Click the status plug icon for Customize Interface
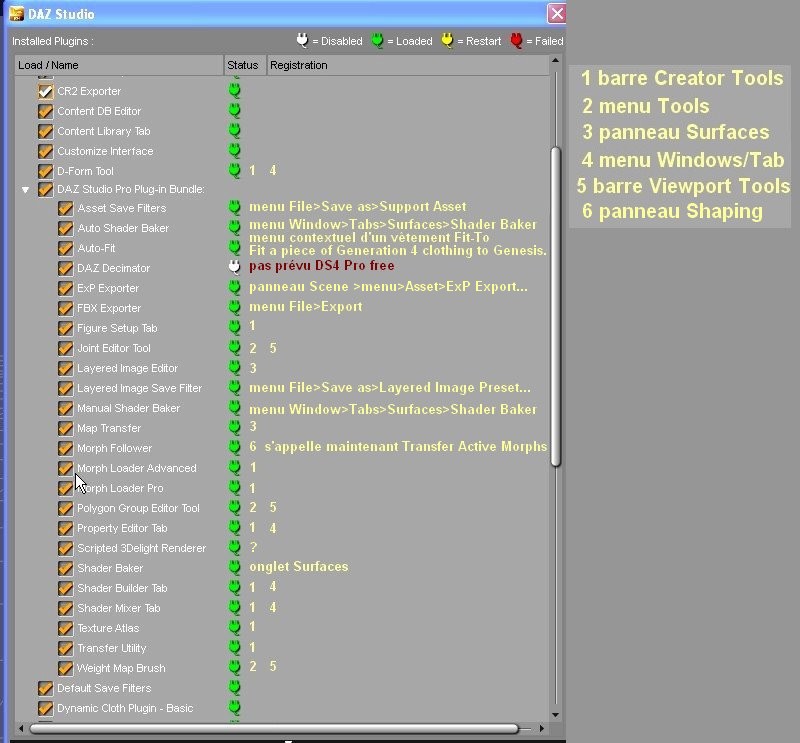 (234, 151)
